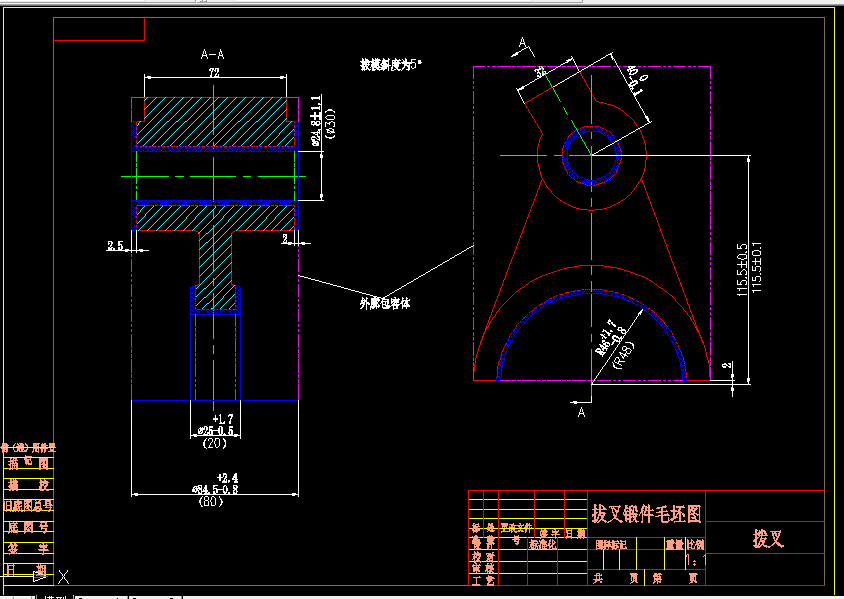The height and width of the screenshot is (599, 844).
Task: Select the 工艺 row label
Action: [483, 580]
